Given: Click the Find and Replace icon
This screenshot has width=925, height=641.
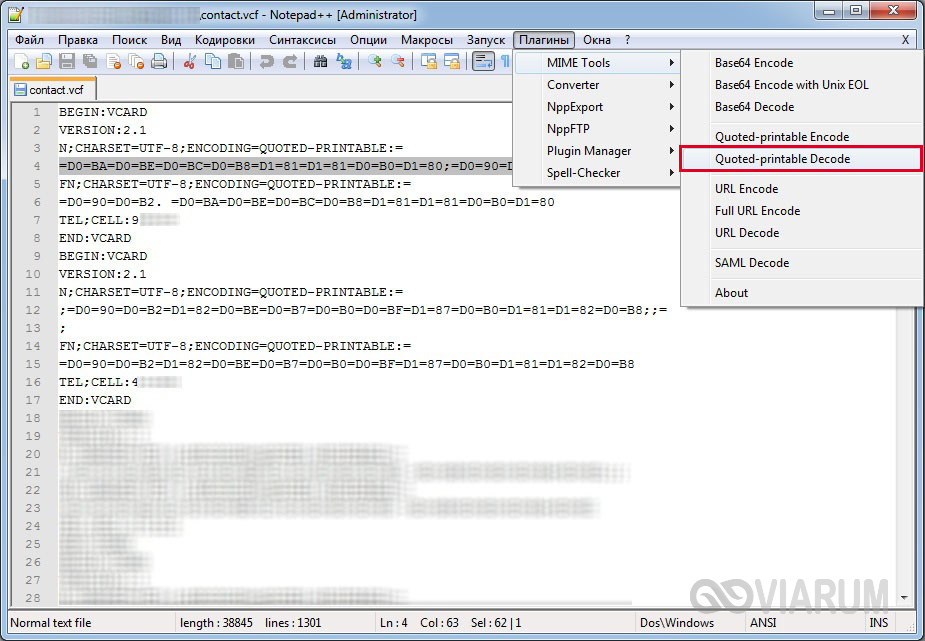Looking at the screenshot, I should tap(344, 62).
